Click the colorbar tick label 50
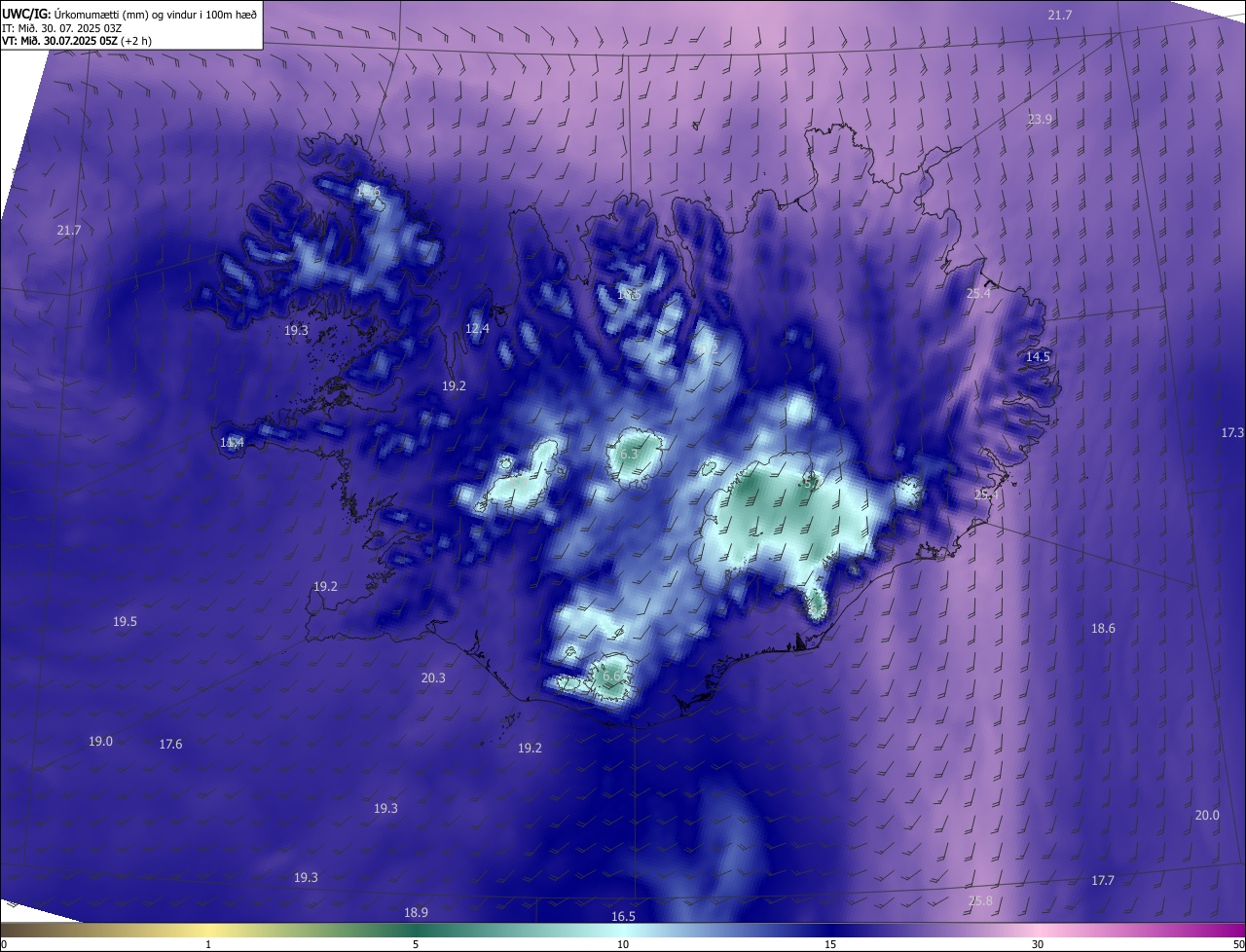Image resolution: width=1246 pixels, height=952 pixels. (1238, 944)
